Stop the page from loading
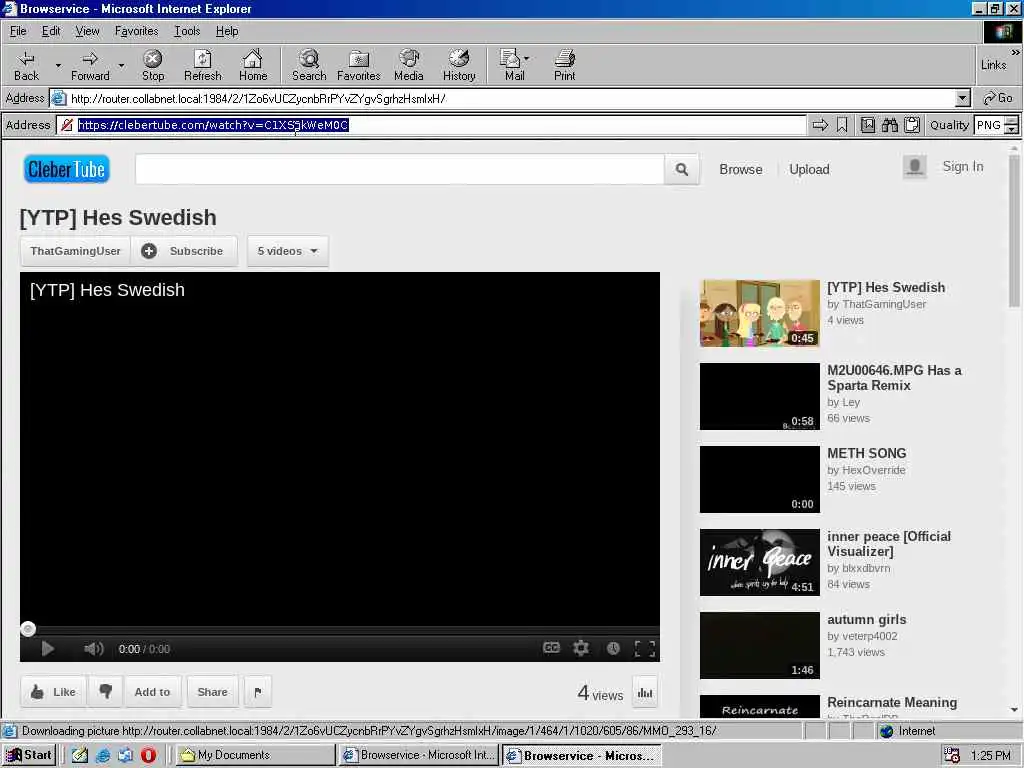The width and height of the screenshot is (1024, 768). pyautogui.click(x=153, y=65)
